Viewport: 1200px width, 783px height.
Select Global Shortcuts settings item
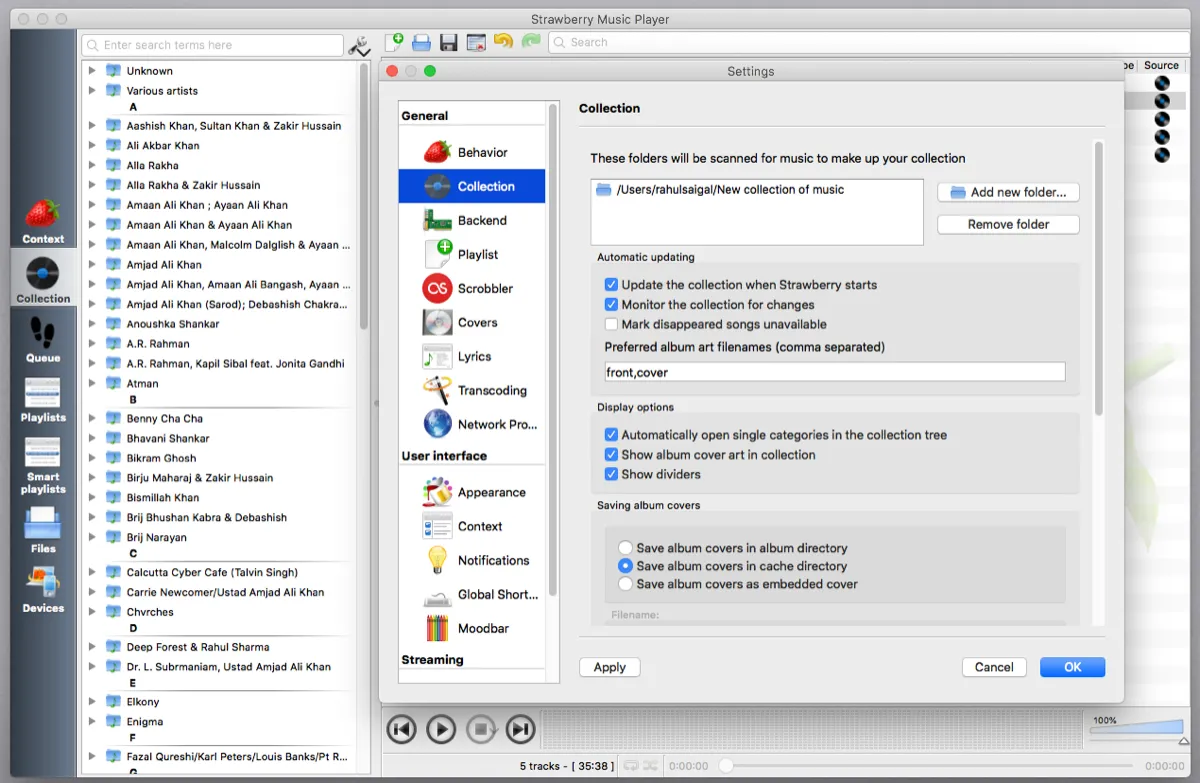tap(472, 594)
